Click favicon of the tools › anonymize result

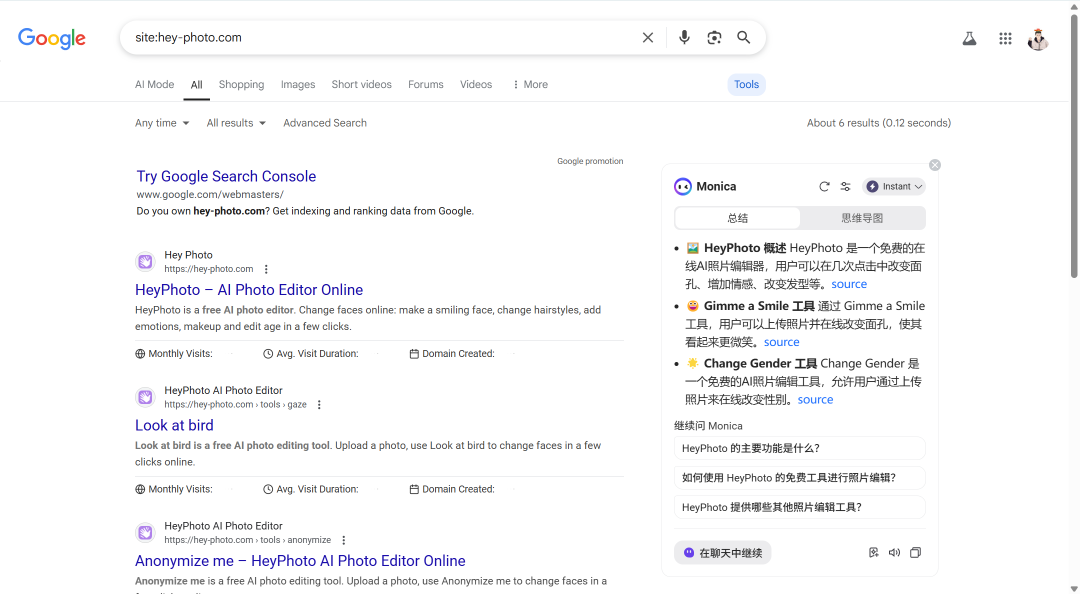[x=145, y=533]
